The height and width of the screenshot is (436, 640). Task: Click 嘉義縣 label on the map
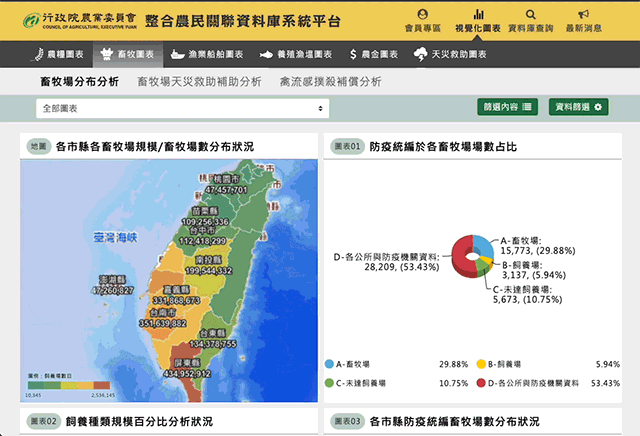click(177, 290)
